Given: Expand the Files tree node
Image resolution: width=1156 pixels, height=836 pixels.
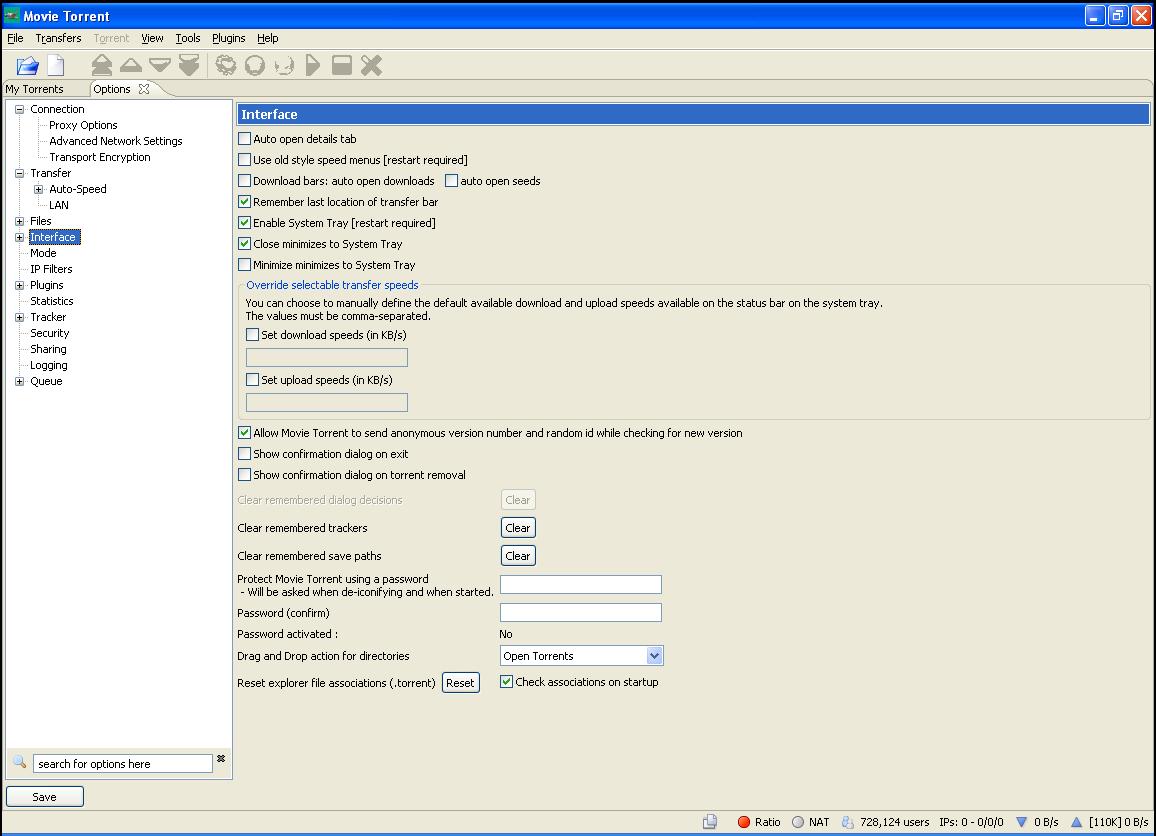Looking at the screenshot, I should tap(20, 221).
